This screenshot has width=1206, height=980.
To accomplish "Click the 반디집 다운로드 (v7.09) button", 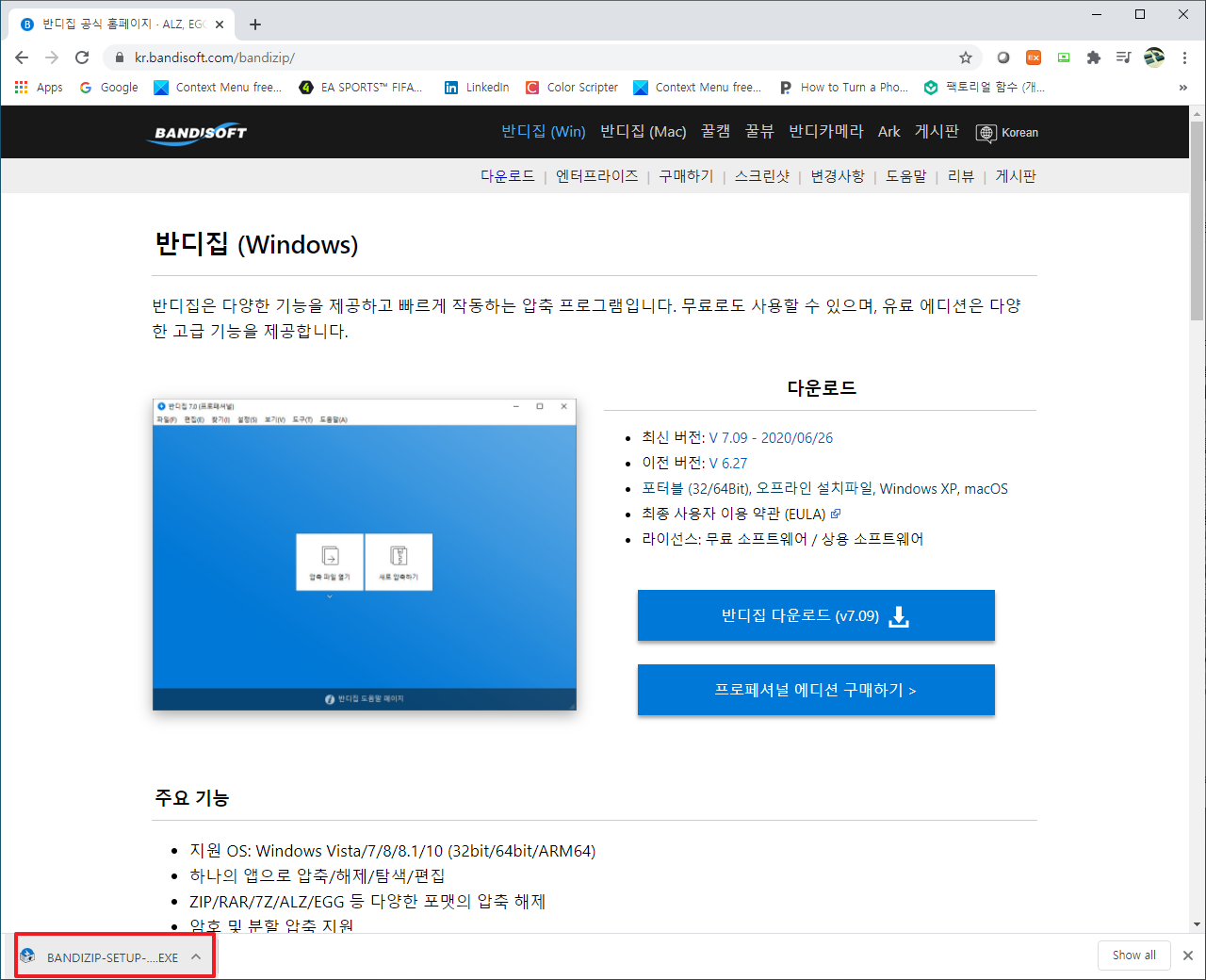I will point(816,615).
